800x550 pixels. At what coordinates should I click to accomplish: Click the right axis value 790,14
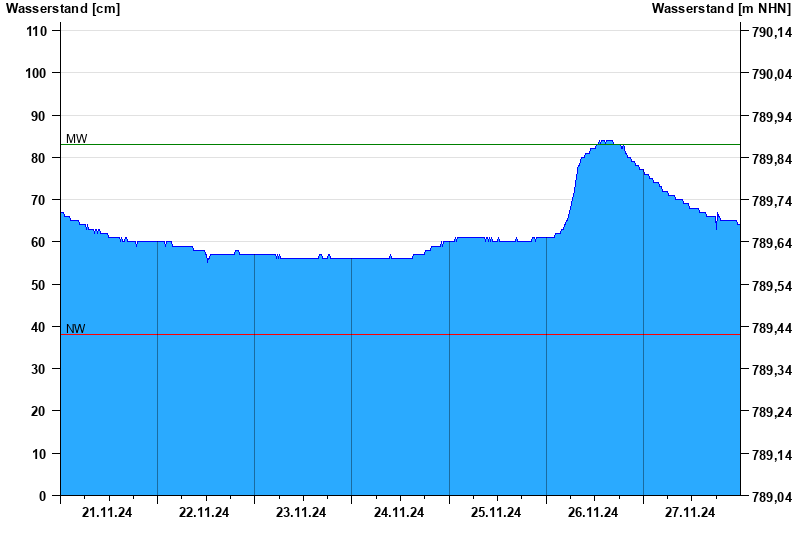772,32
